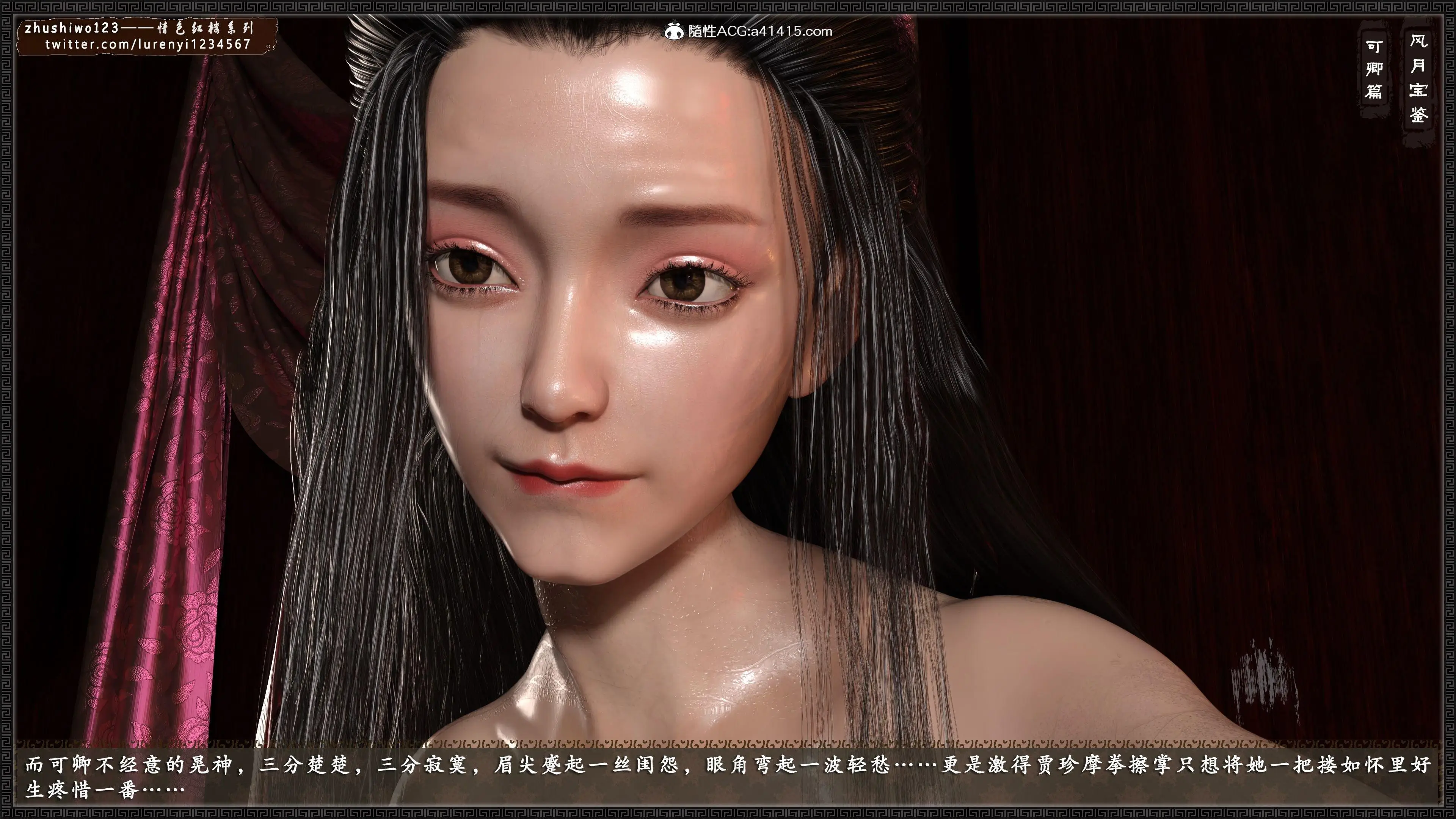This screenshot has width=1456, height=819.
Task: Click the ink brush smudge at lower right
Action: [1264, 681]
